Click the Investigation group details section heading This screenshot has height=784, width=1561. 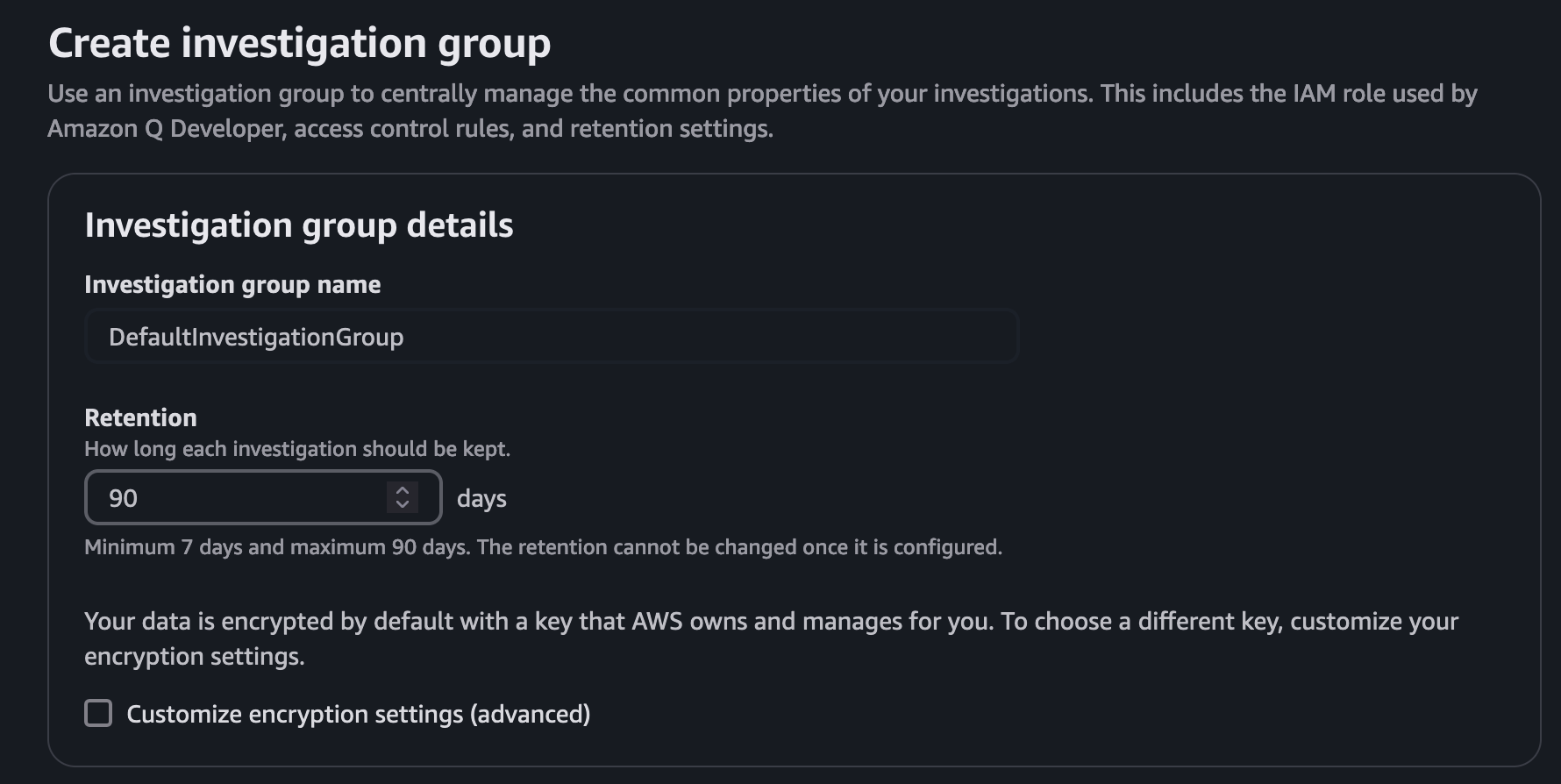[x=299, y=225]
